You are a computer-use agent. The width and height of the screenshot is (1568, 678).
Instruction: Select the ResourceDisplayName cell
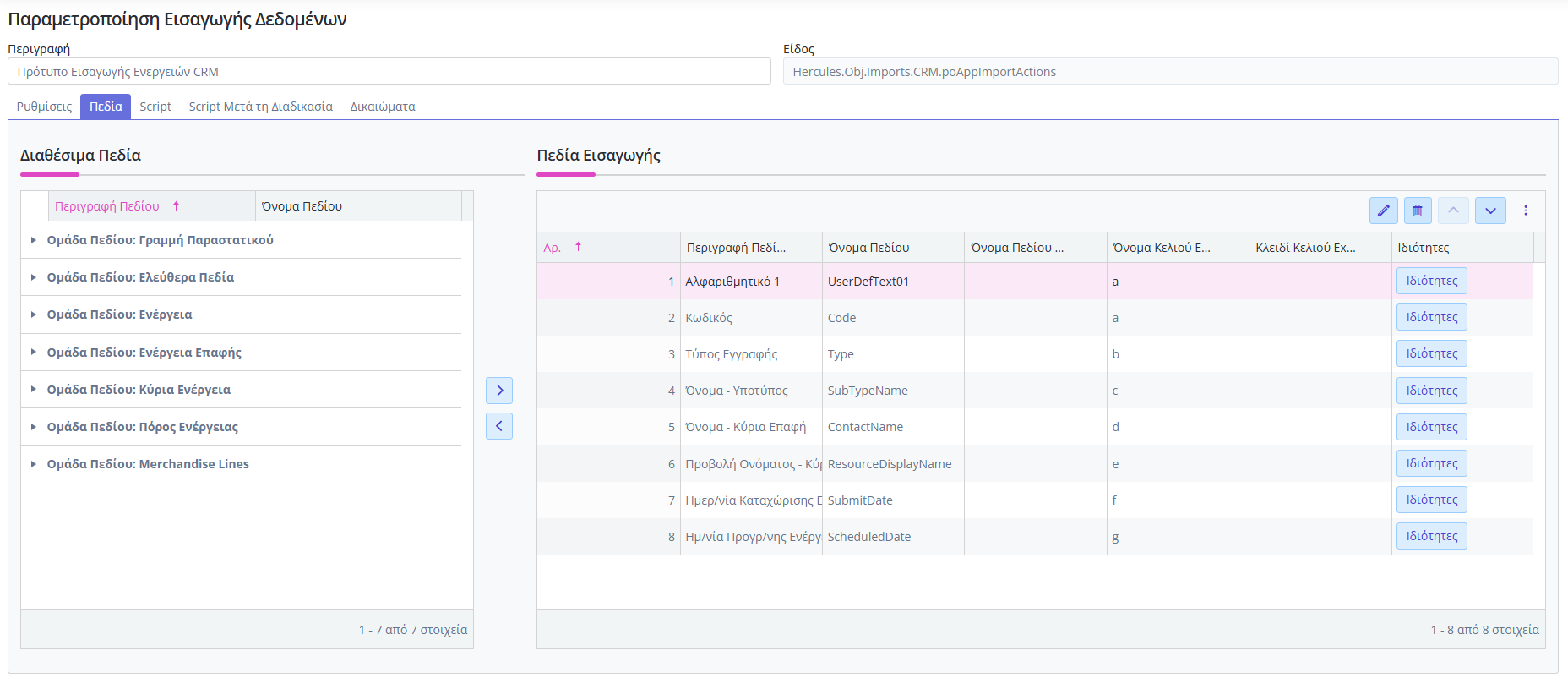pos(893,464)
